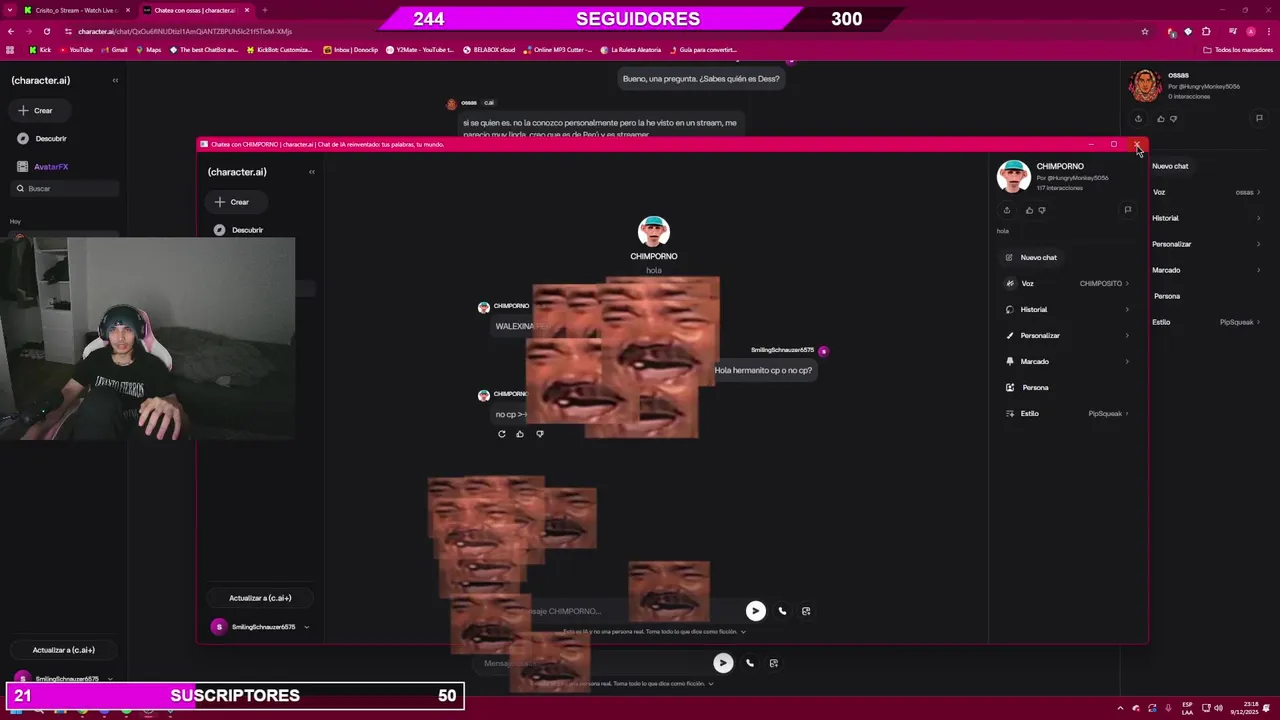Share the CHIMPORNO character via share icon
1280x720 pixels.
[x=1006, y=210]
